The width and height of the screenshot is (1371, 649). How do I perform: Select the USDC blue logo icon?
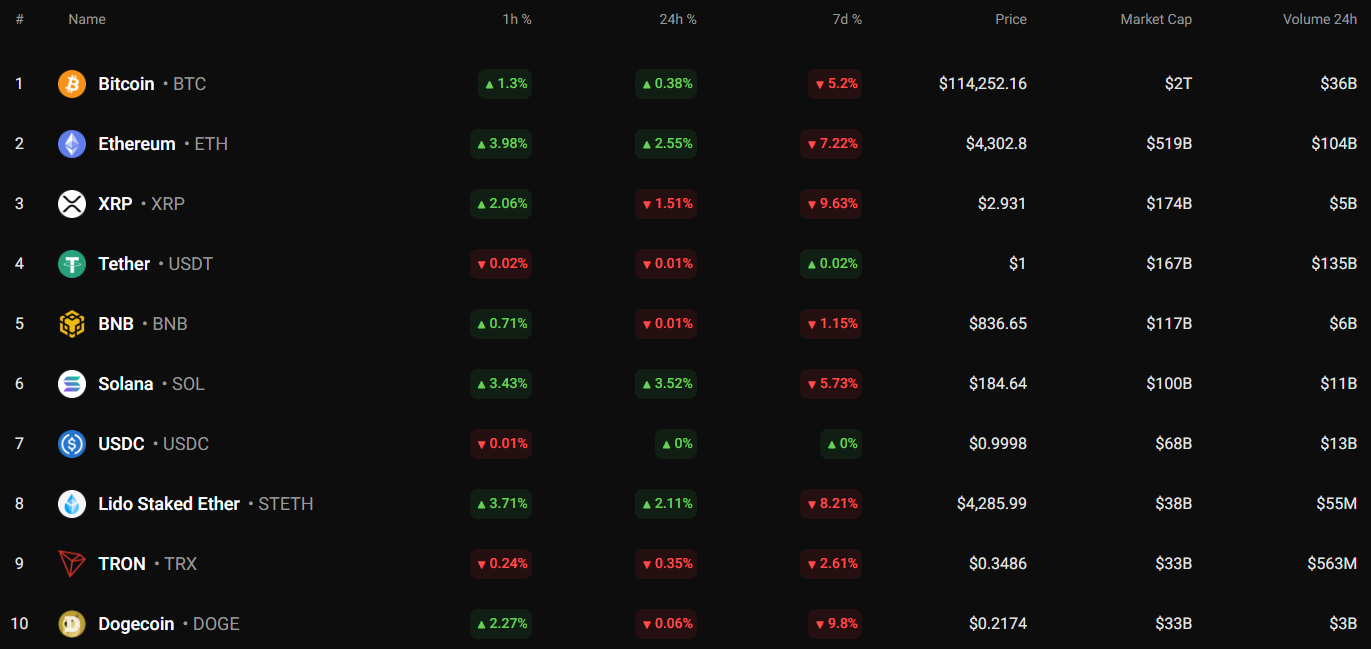click(72, 444)
